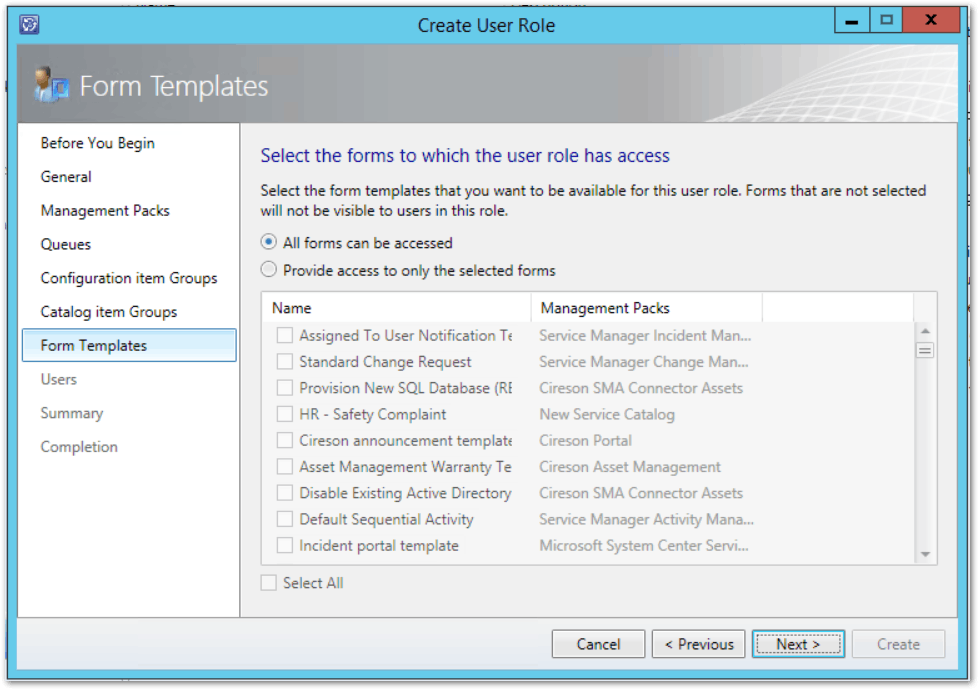
Task: Choose 'Provide access to only the selected forms'
Action: [x=268, y=270]
